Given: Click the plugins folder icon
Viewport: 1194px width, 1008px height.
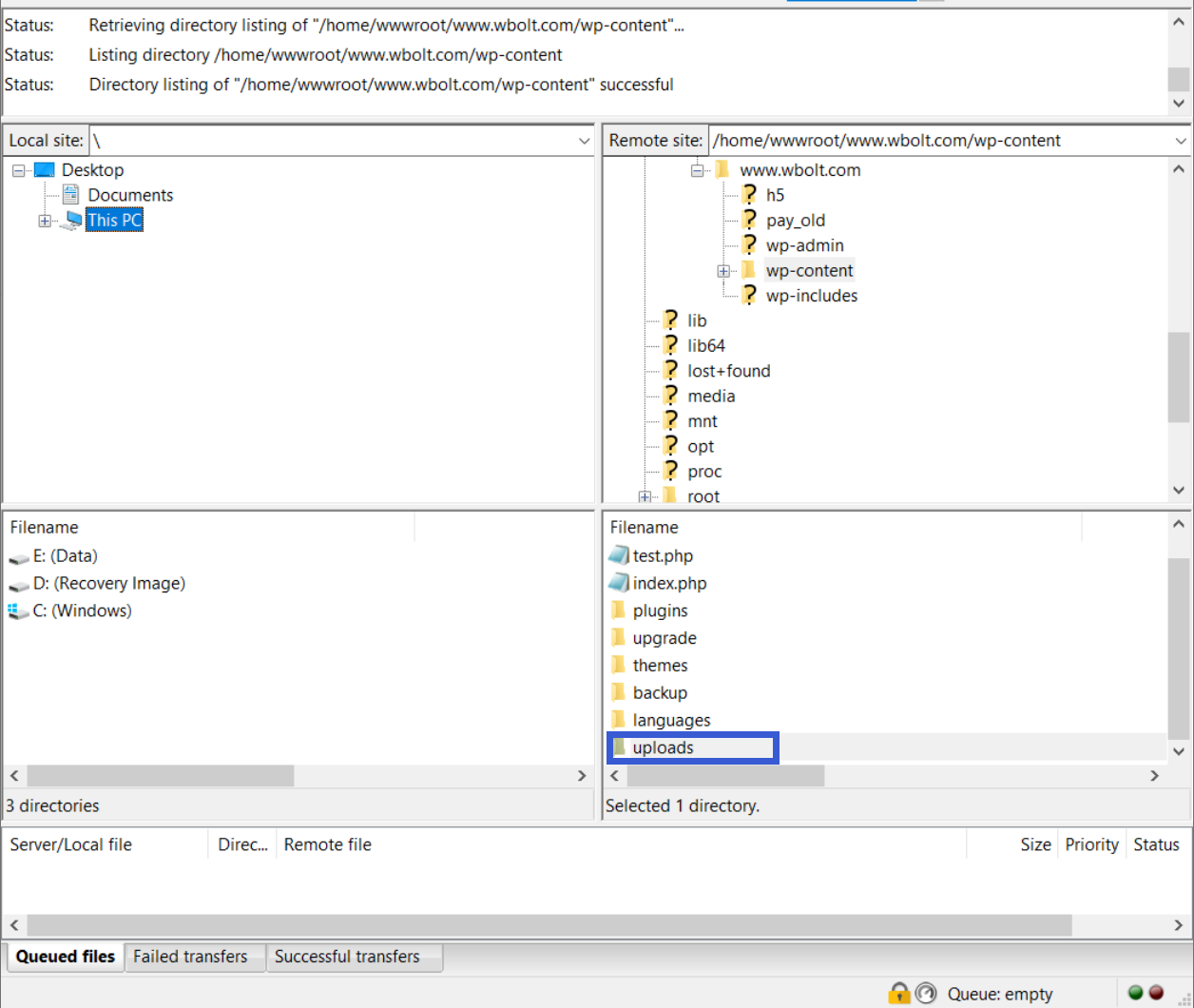Looking at the screenshot, I should pyautogui.click(x=619, y=611).
